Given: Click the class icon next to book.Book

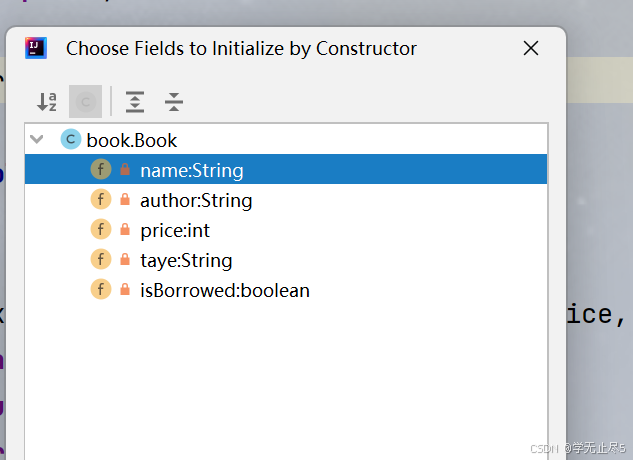Looking at the screenshot, I should (70, 139).
